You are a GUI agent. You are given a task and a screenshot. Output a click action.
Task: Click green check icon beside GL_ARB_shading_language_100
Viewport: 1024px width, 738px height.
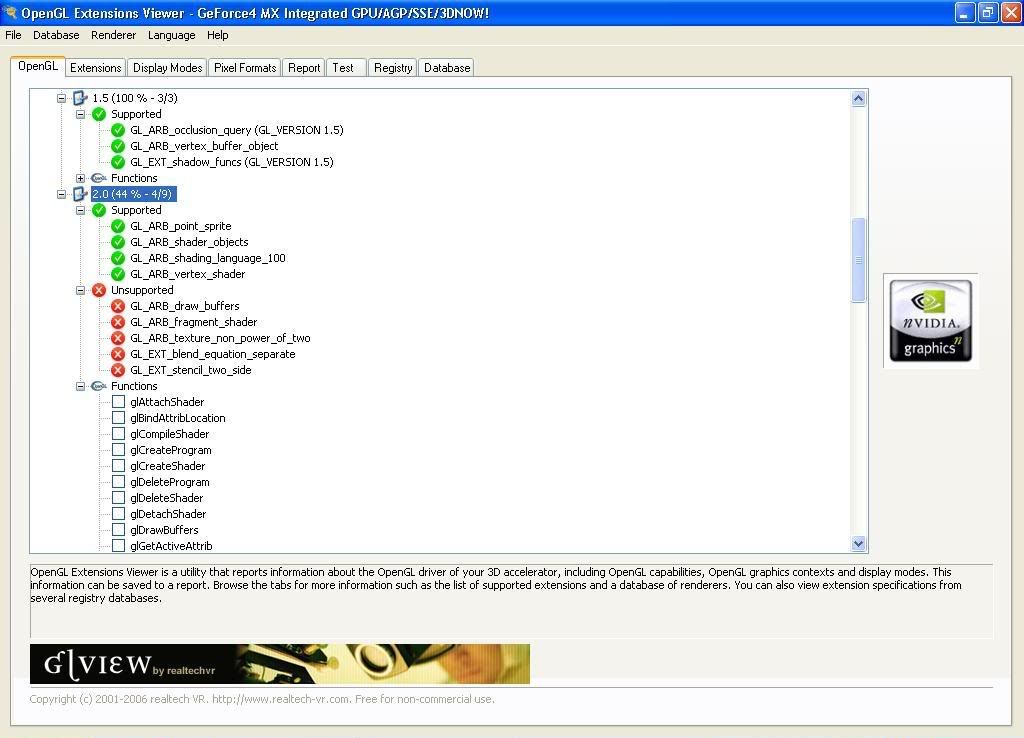(x=118, y=258)
